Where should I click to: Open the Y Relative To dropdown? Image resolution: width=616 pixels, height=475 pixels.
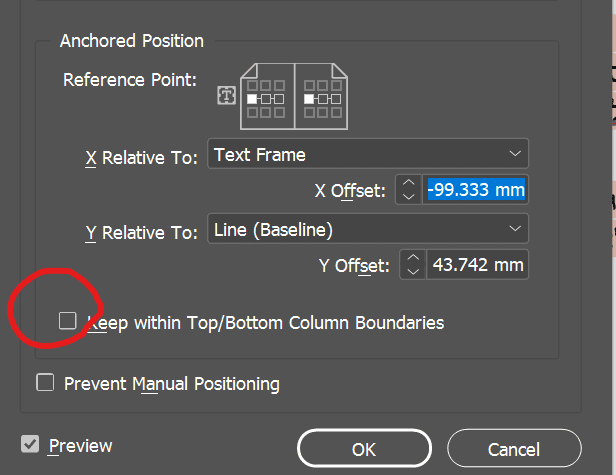(x=367, y=229)
